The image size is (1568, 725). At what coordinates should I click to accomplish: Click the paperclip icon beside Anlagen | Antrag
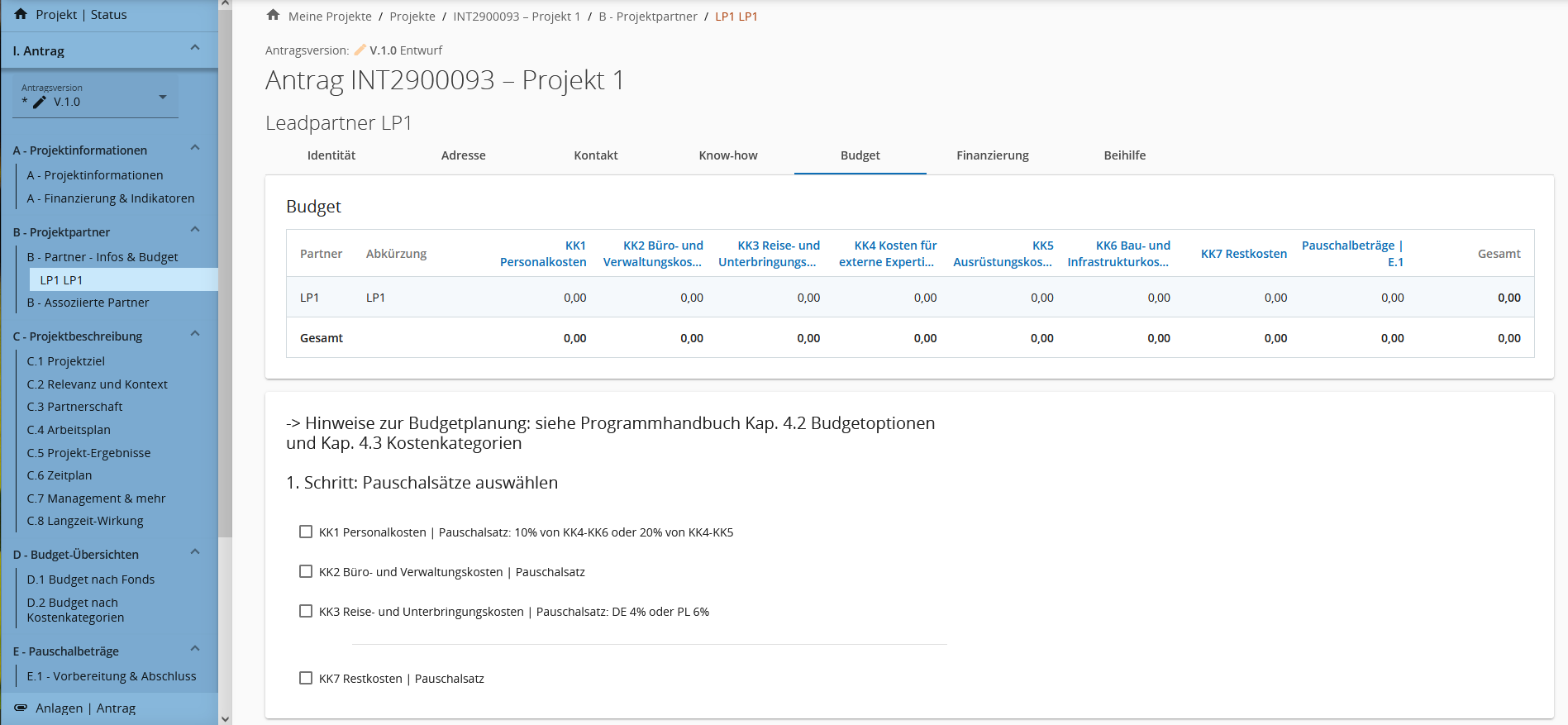21,708
